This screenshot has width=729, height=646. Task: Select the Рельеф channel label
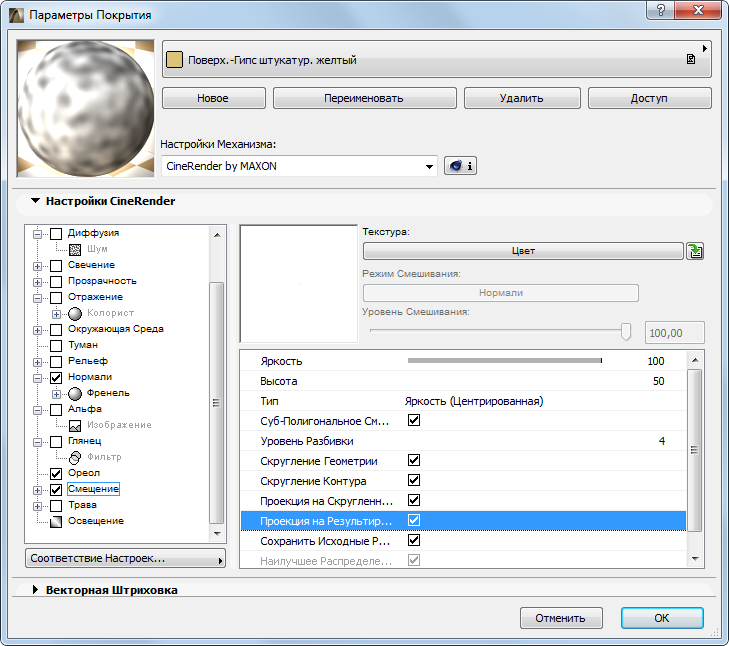coord(88,361)
